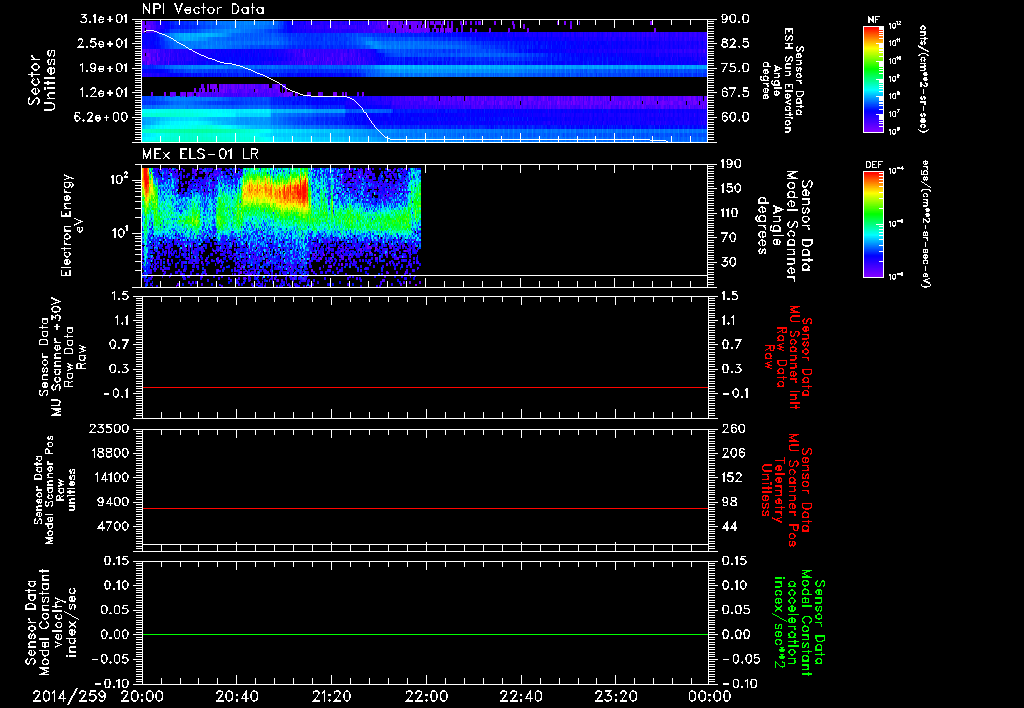Click the 14100 scanner position tick label
Image resolution: width=1024 pixels, height=708 pixels.
112,477
